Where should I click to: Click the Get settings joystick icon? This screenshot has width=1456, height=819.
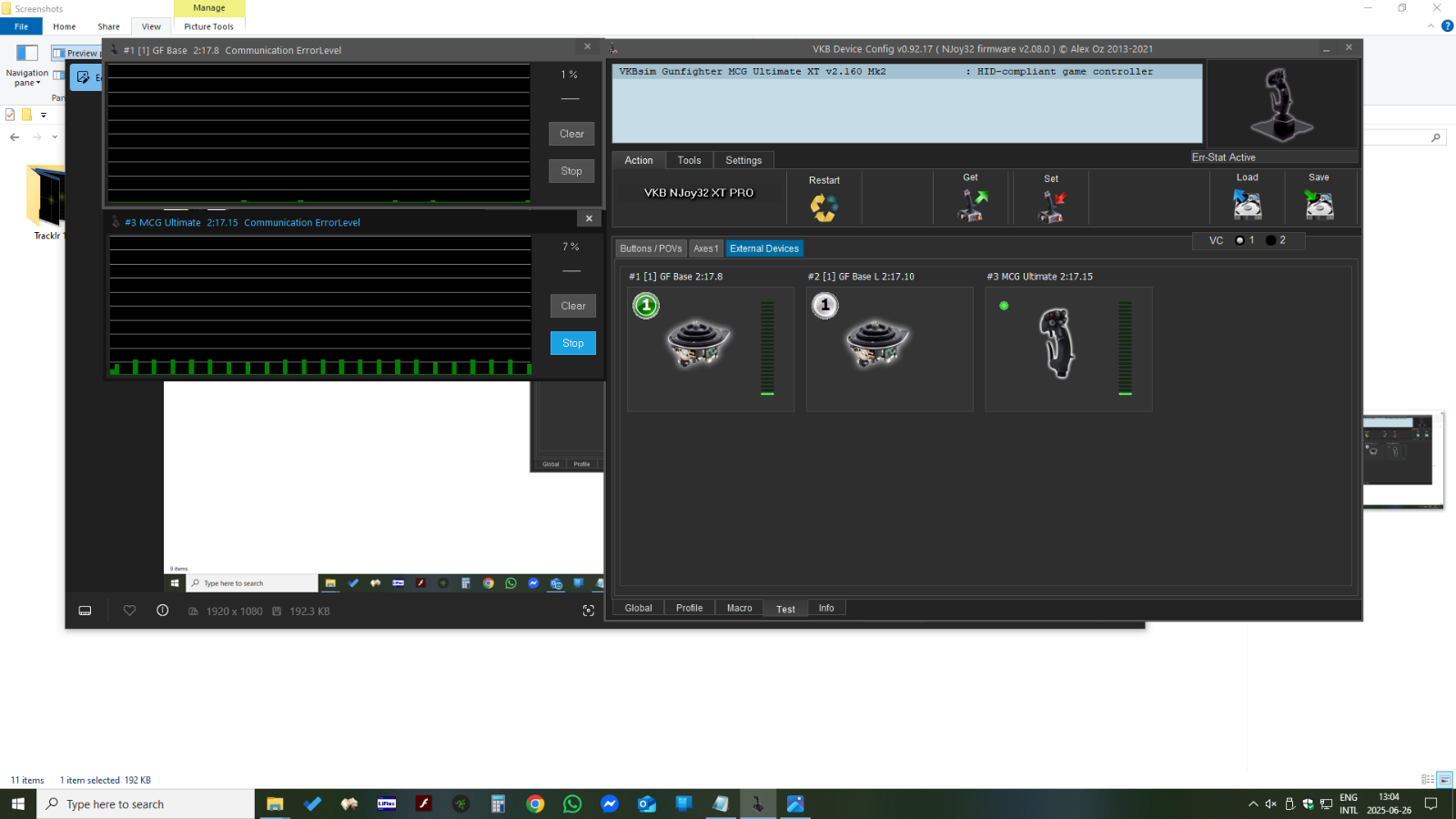972,205
